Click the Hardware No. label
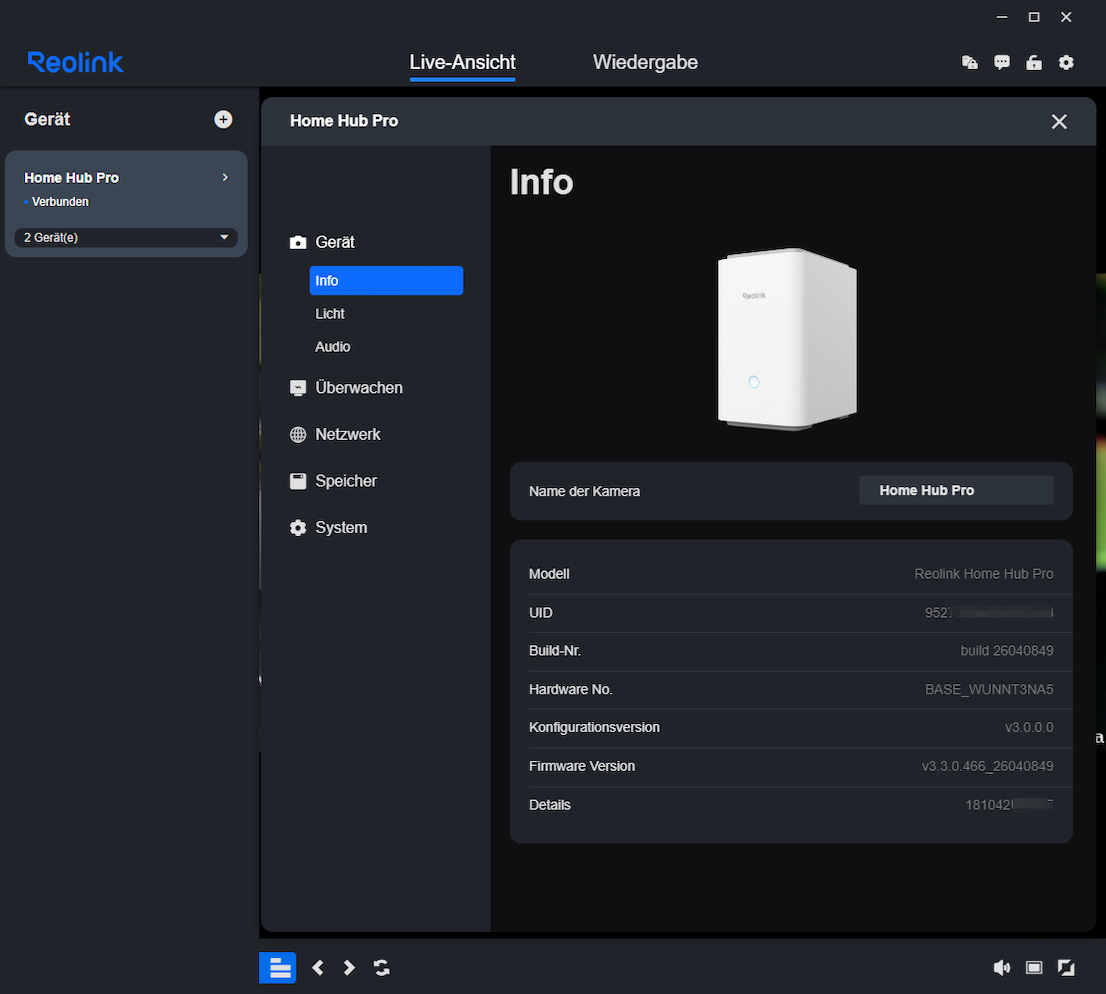1106x994 pixels. (571, 689)
